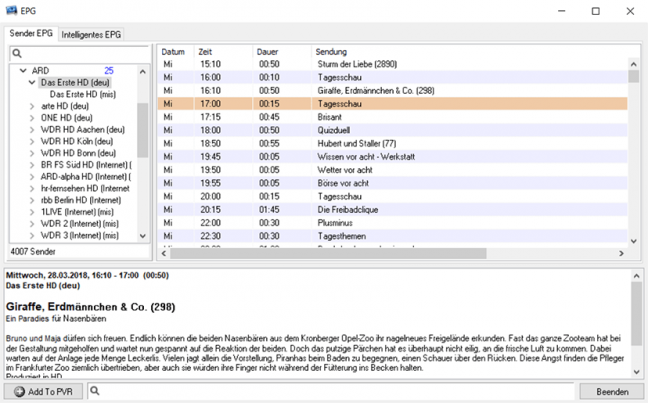Click the Beenden button
Image resolution: width=648 pixels, height=403 pixels.
[x=612, y=391]
